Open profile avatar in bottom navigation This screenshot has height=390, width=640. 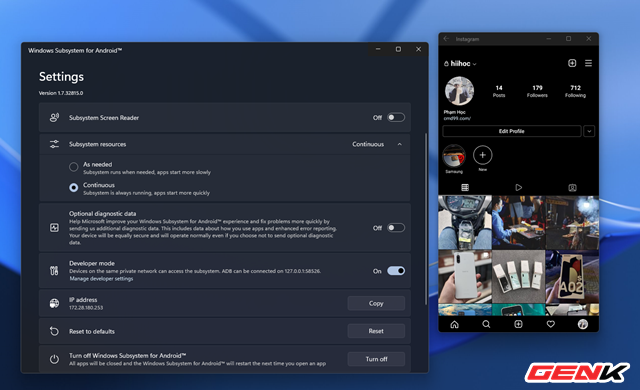[x=582, y=324]
